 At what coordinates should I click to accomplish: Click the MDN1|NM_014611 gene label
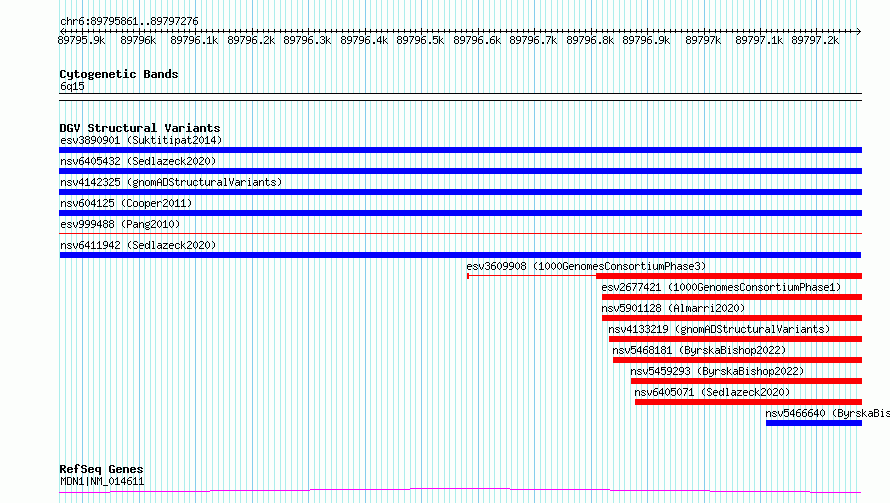click(x=102, y=481)
